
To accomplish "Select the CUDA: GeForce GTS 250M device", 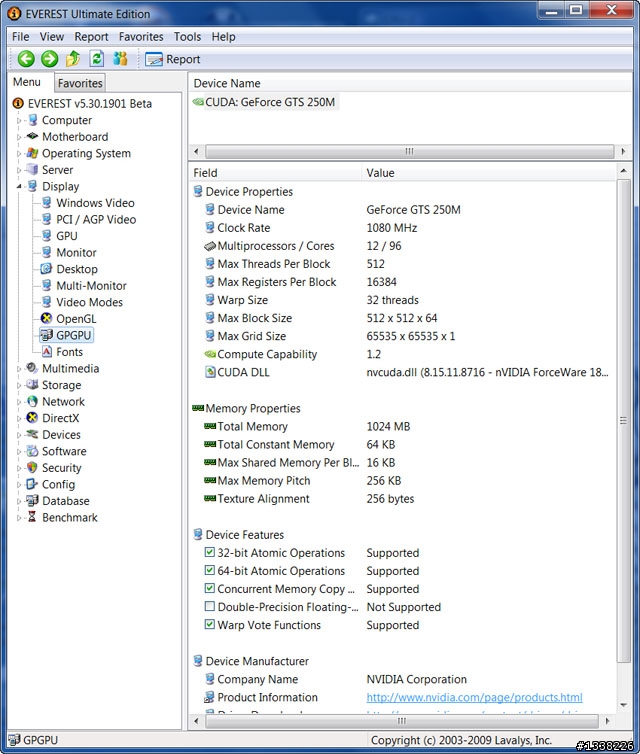I will click(x=270, y=102).
